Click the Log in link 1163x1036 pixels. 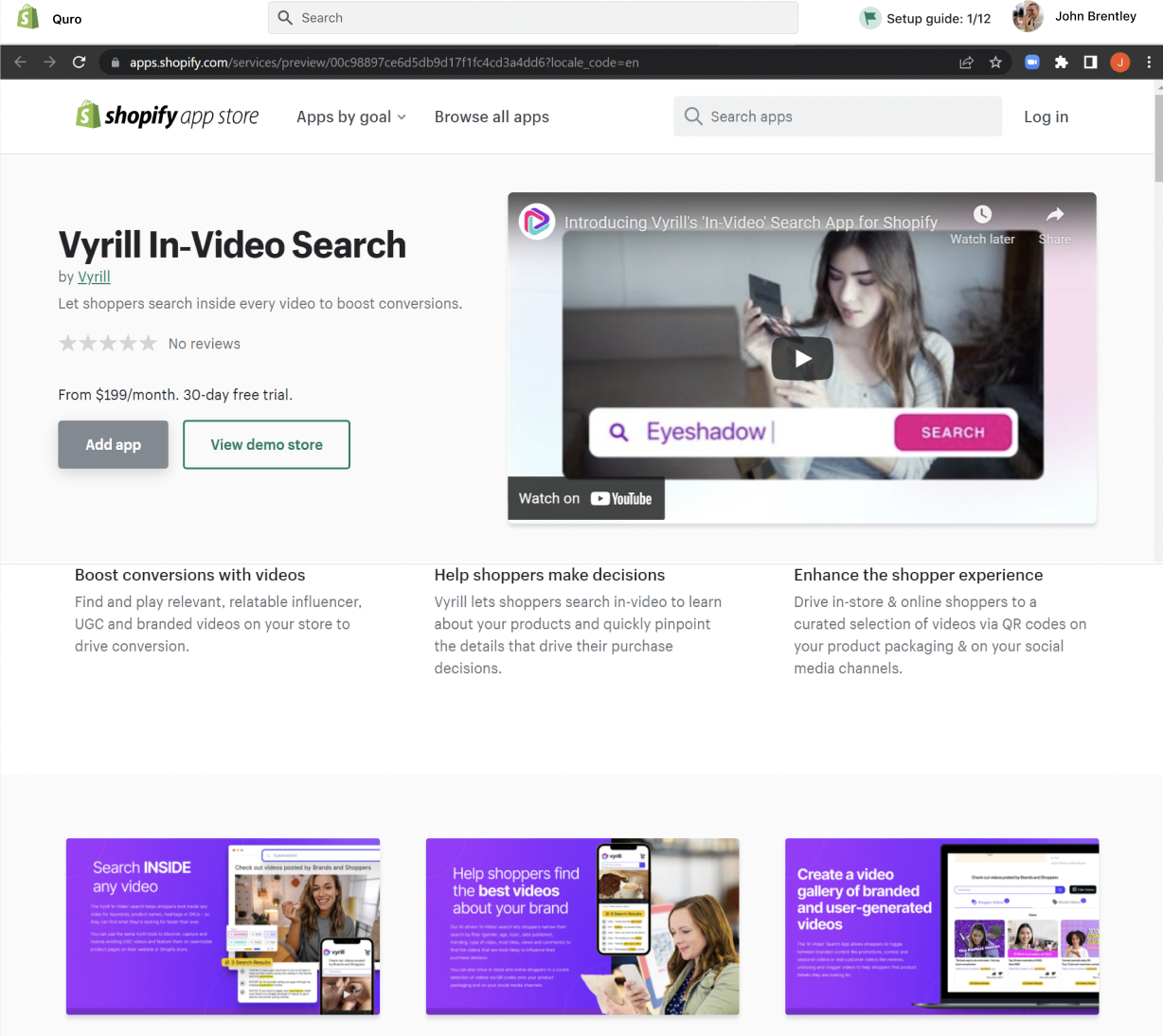[x=1046, y=116]
